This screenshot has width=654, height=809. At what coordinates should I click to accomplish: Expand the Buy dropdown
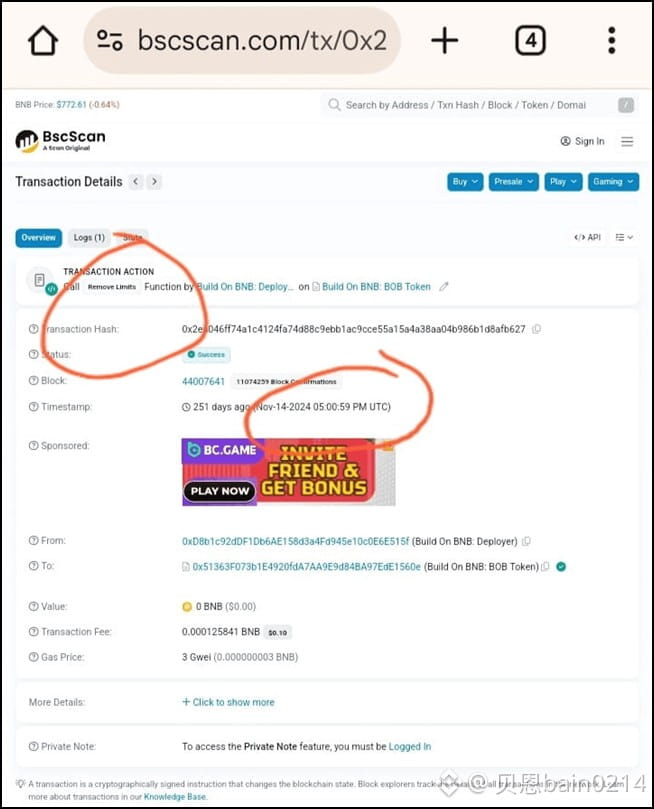pyautogui.click(x=465, y=182)
